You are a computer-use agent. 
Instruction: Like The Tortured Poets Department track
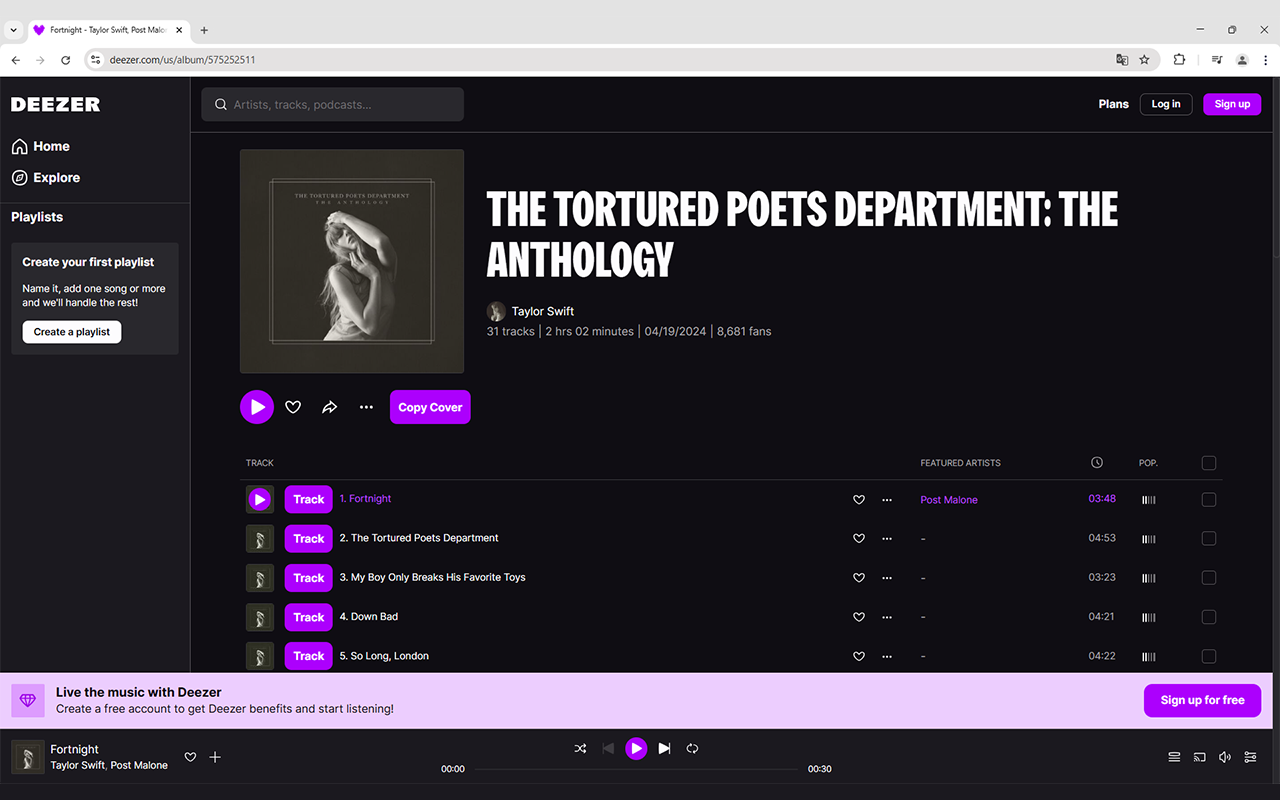click(x=859, y=538)
